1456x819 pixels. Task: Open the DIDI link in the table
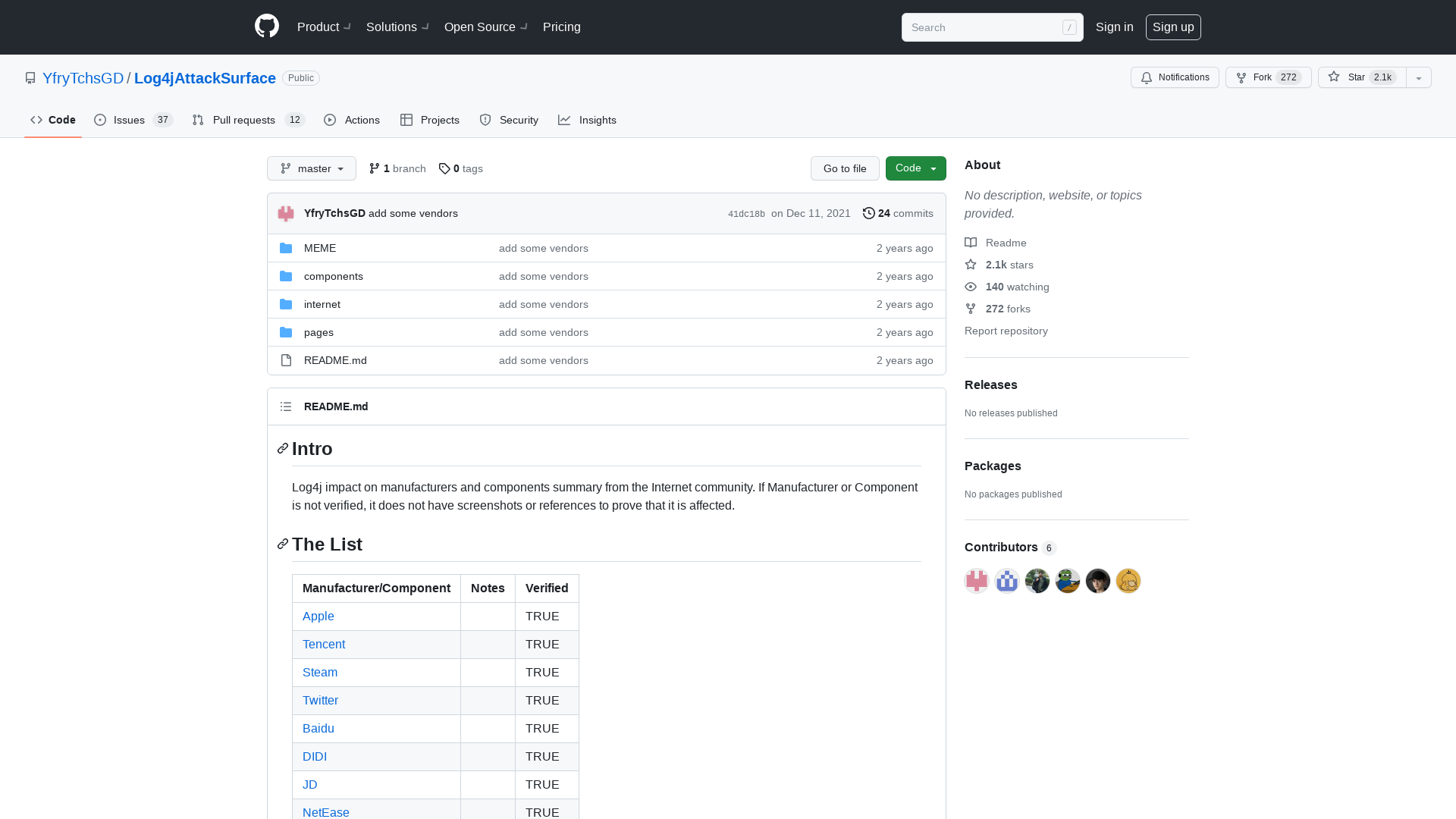pyautogui.click(x=315, y=757)
